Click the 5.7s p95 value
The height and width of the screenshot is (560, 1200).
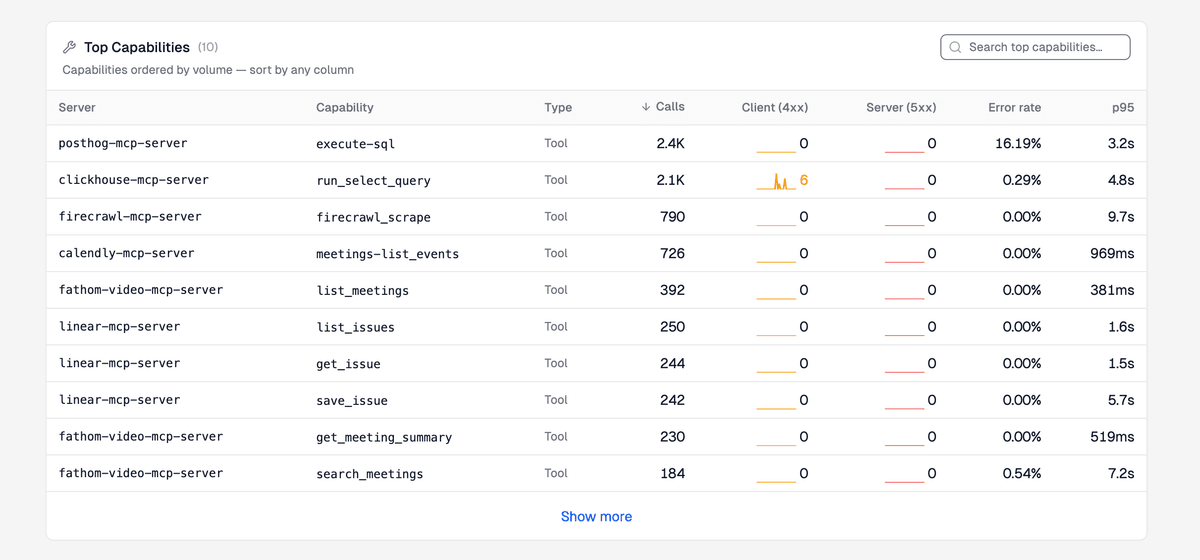pyautogui.click(x=1121, y=399)
